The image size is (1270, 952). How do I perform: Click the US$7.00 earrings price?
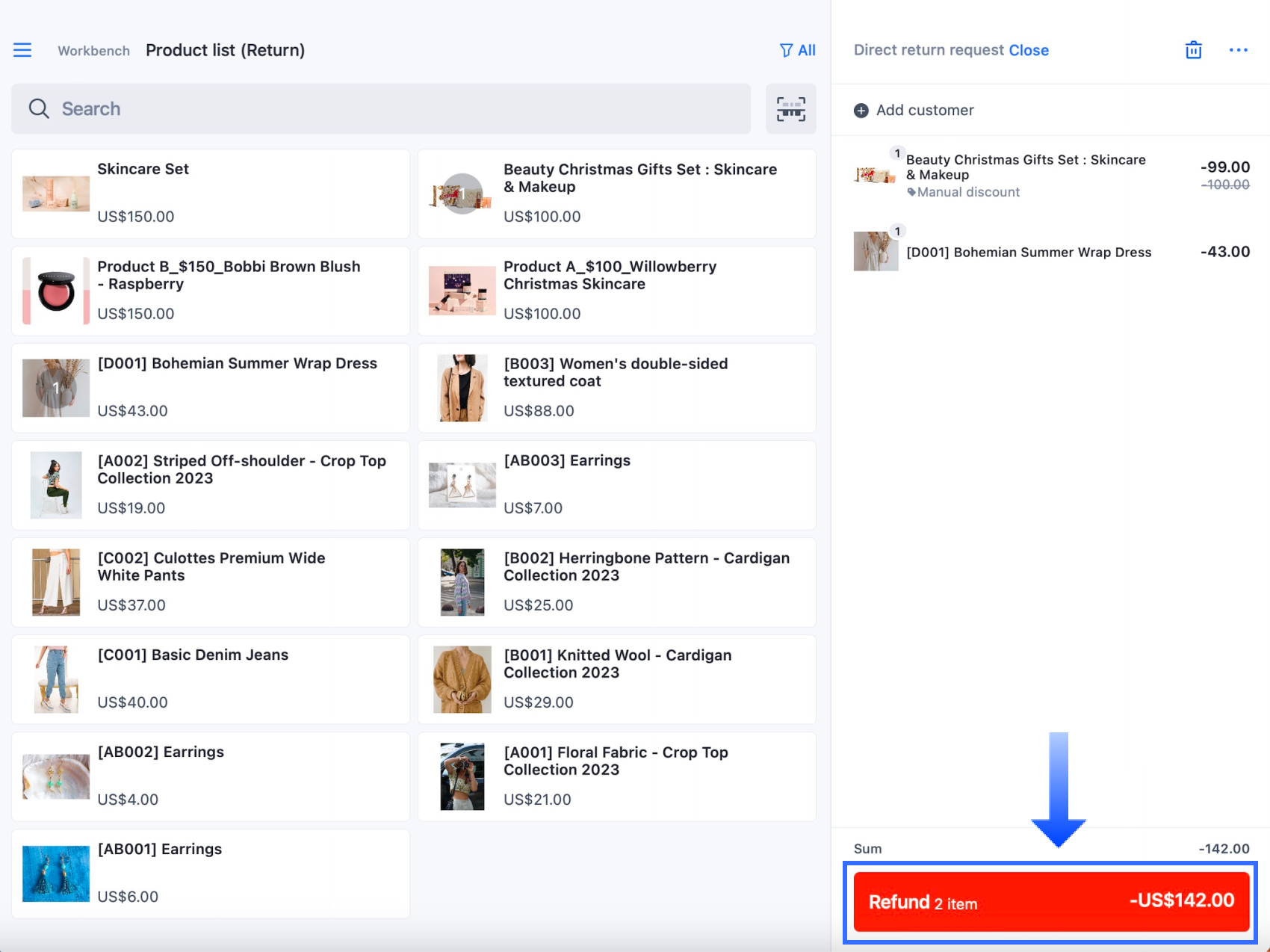pos(533,508)
